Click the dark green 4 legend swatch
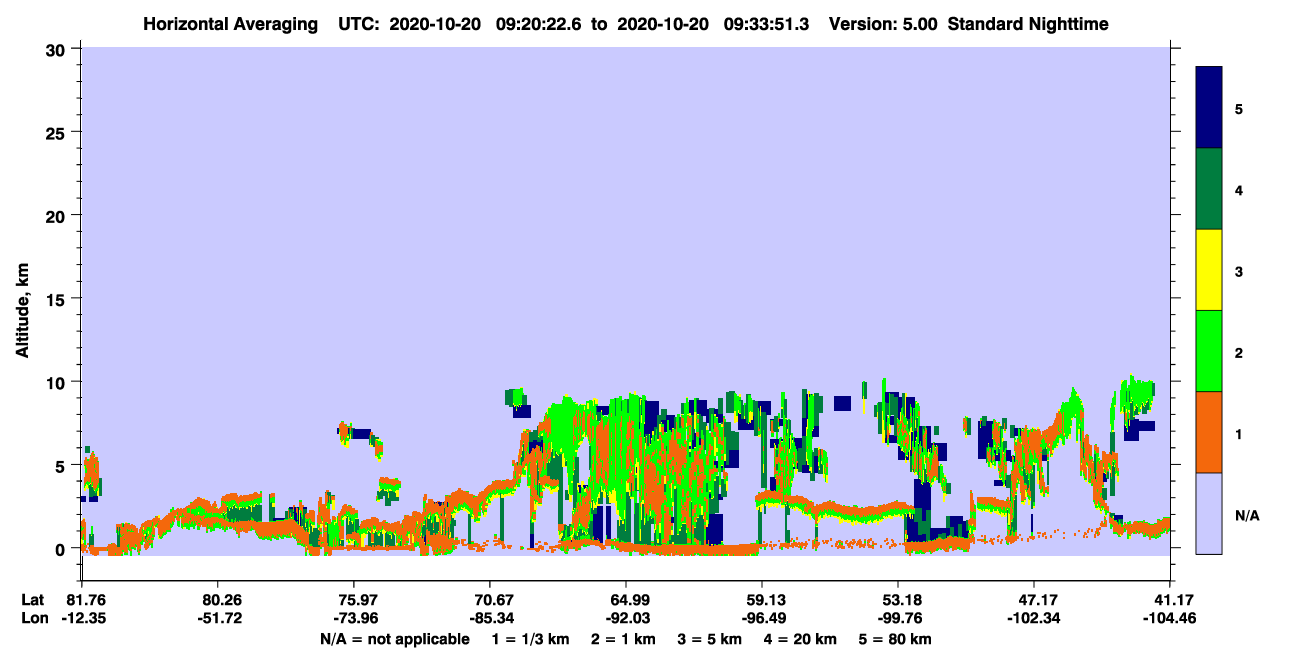 (1209, 189)
